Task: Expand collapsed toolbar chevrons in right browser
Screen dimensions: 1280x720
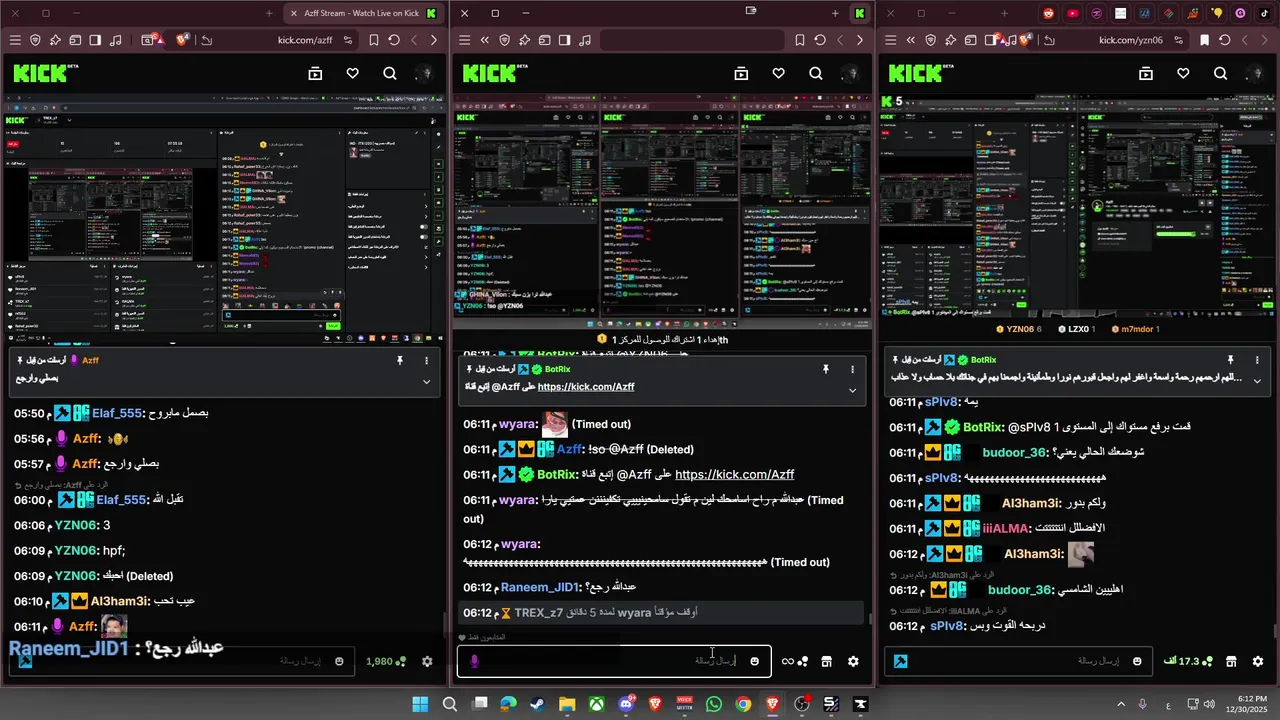Action: 911,40
